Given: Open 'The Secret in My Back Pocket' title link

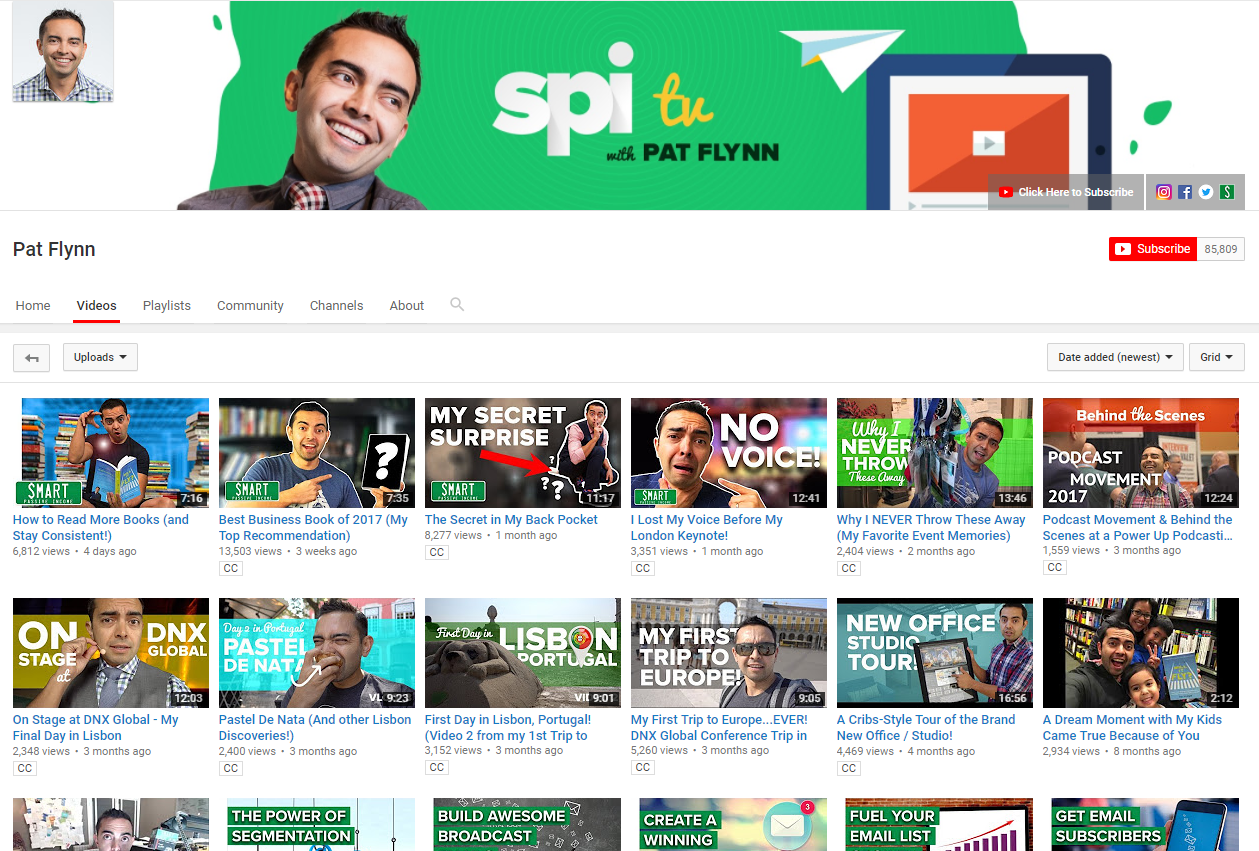Looking at the screenshot, I should [x=511, y=520].
